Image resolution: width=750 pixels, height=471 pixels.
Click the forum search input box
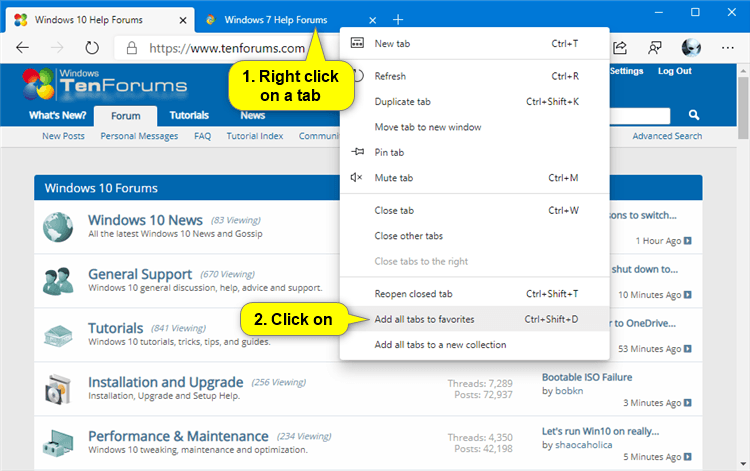pos(640,115)
